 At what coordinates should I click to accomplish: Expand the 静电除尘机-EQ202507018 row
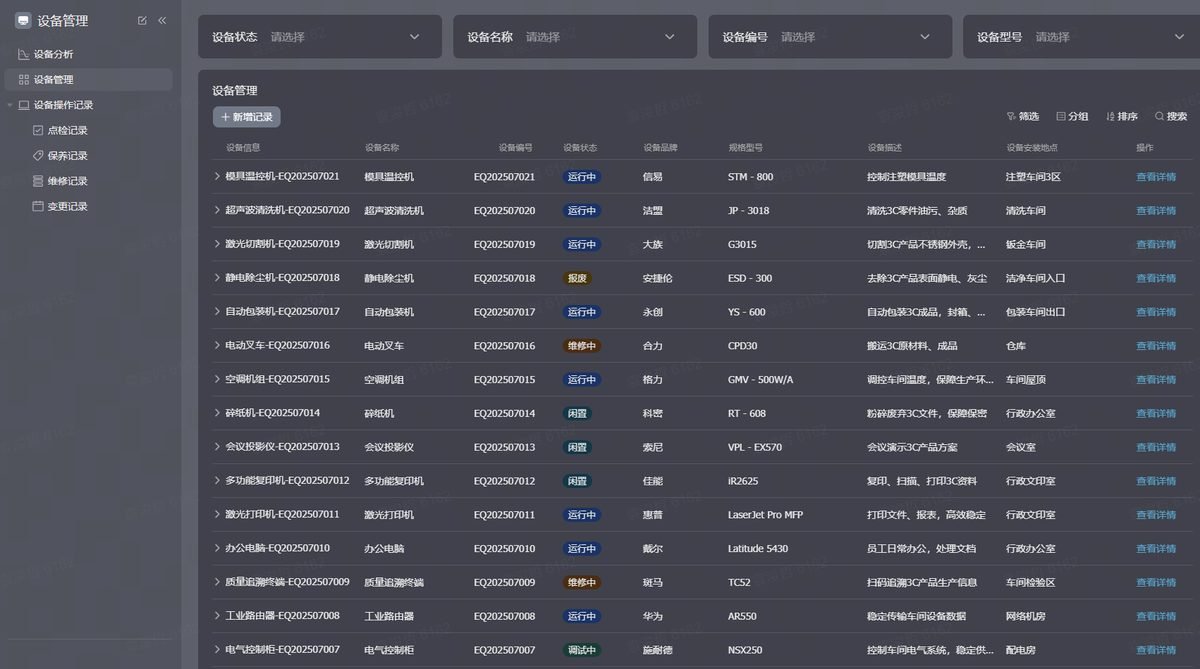[x=217, y=278]
